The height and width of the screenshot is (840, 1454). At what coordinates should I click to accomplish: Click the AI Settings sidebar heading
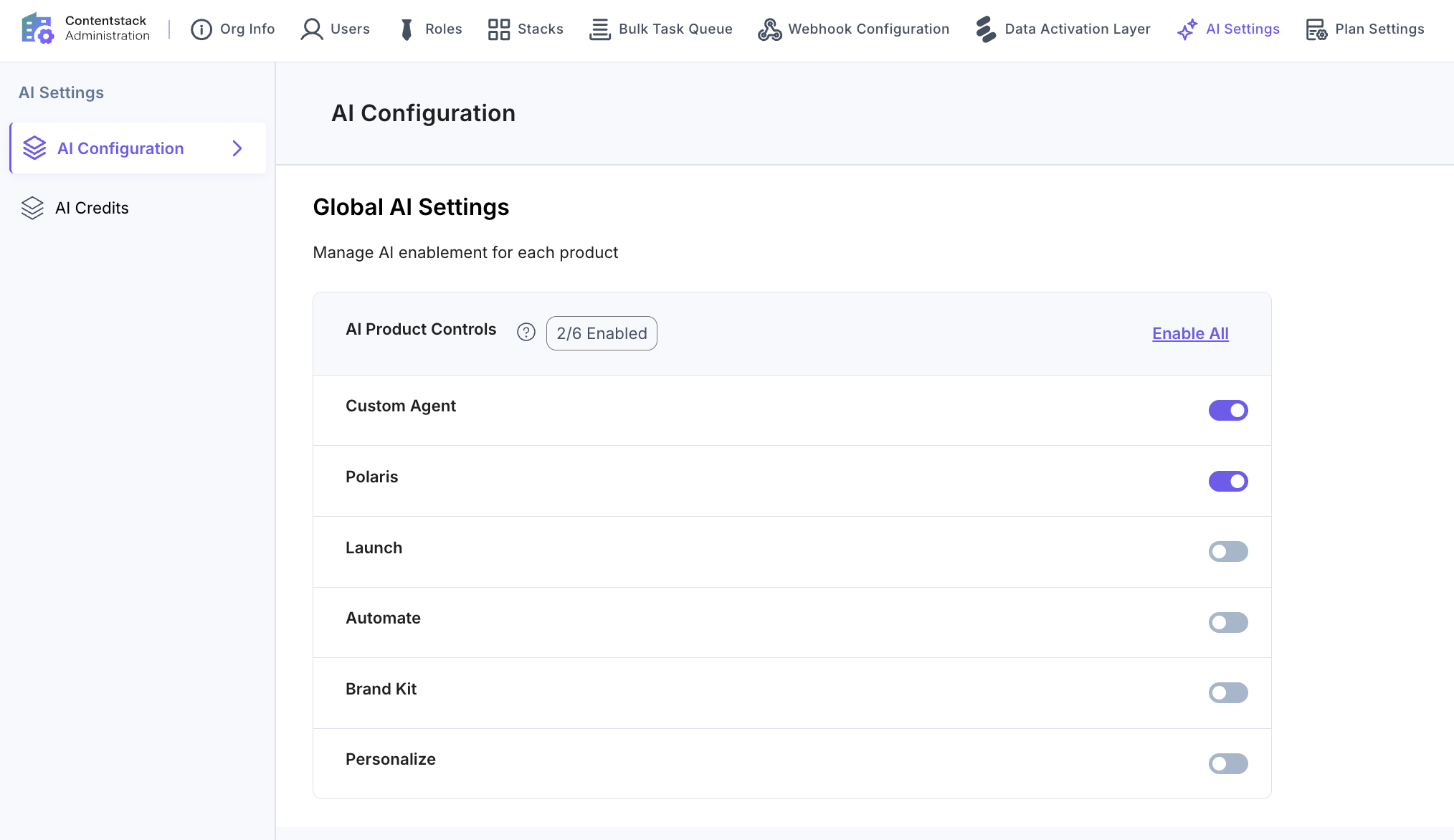tap(61, 92)
